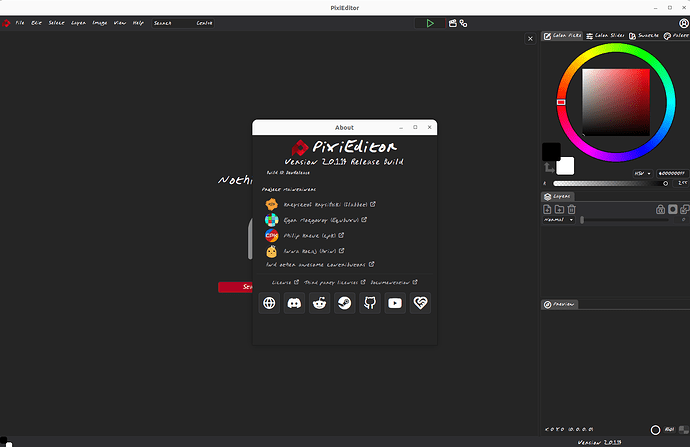Screen dimensions: 690x447
Task: Expand the Normal blend mode dropdown
Action: (x=558, y=220)
